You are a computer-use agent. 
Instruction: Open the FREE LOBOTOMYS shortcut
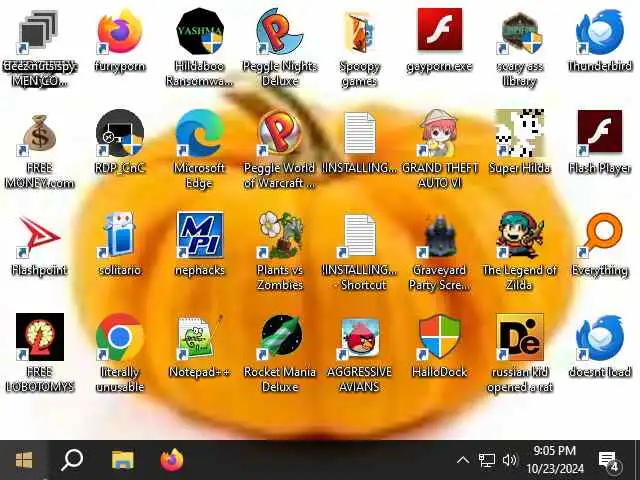[40, 337]
